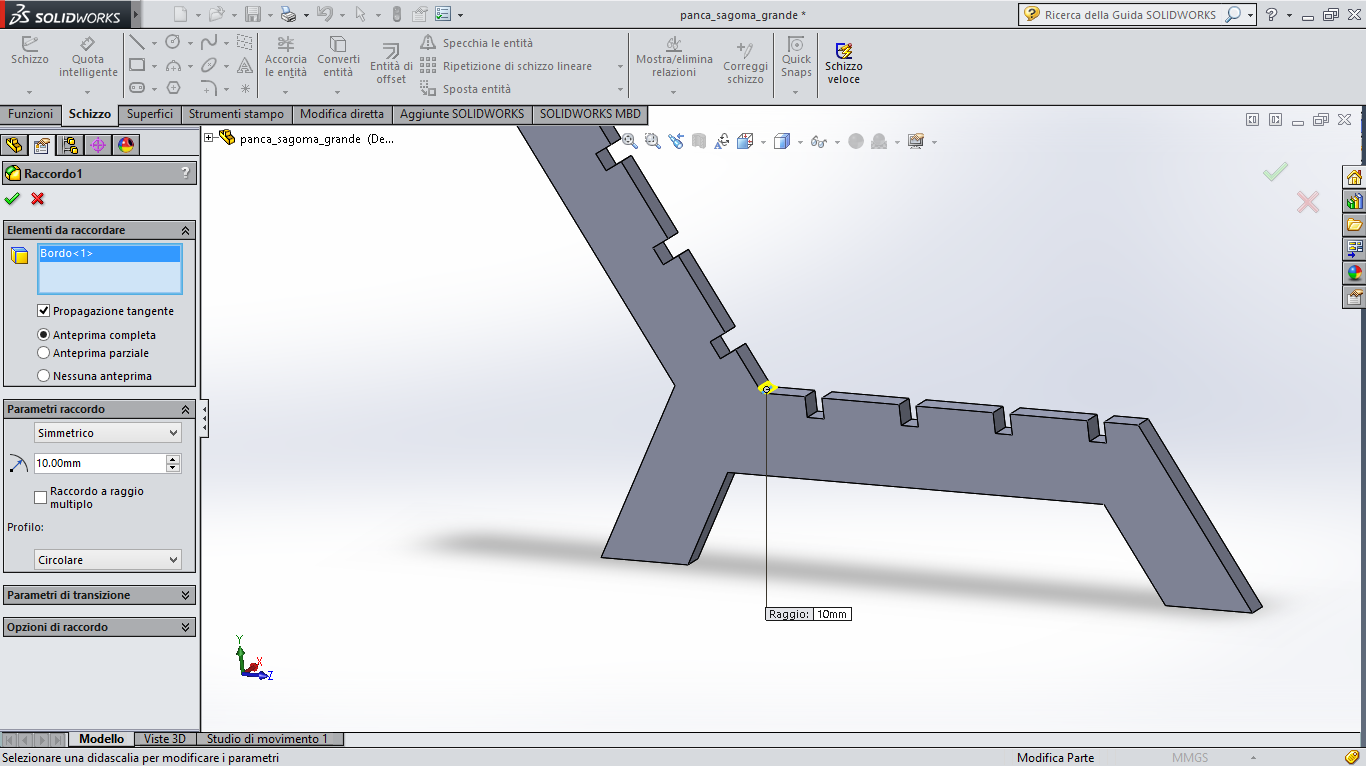Click Ripetizione di schizzo lineare
1366x766 pixels.
click(x=506, y=66)
